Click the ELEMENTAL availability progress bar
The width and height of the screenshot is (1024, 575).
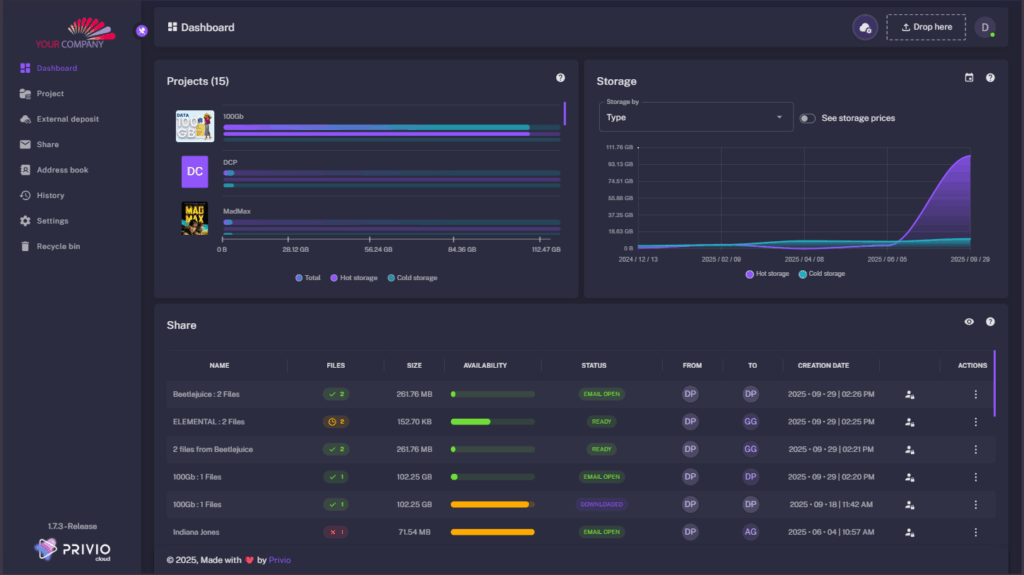(492, 422)
